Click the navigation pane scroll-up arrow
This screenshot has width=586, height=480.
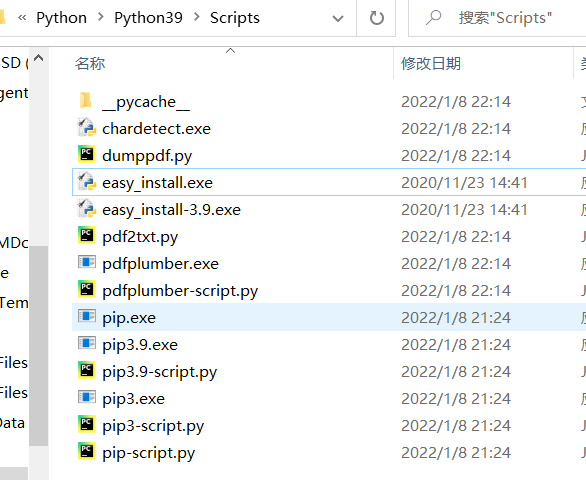tap(38, 58)
